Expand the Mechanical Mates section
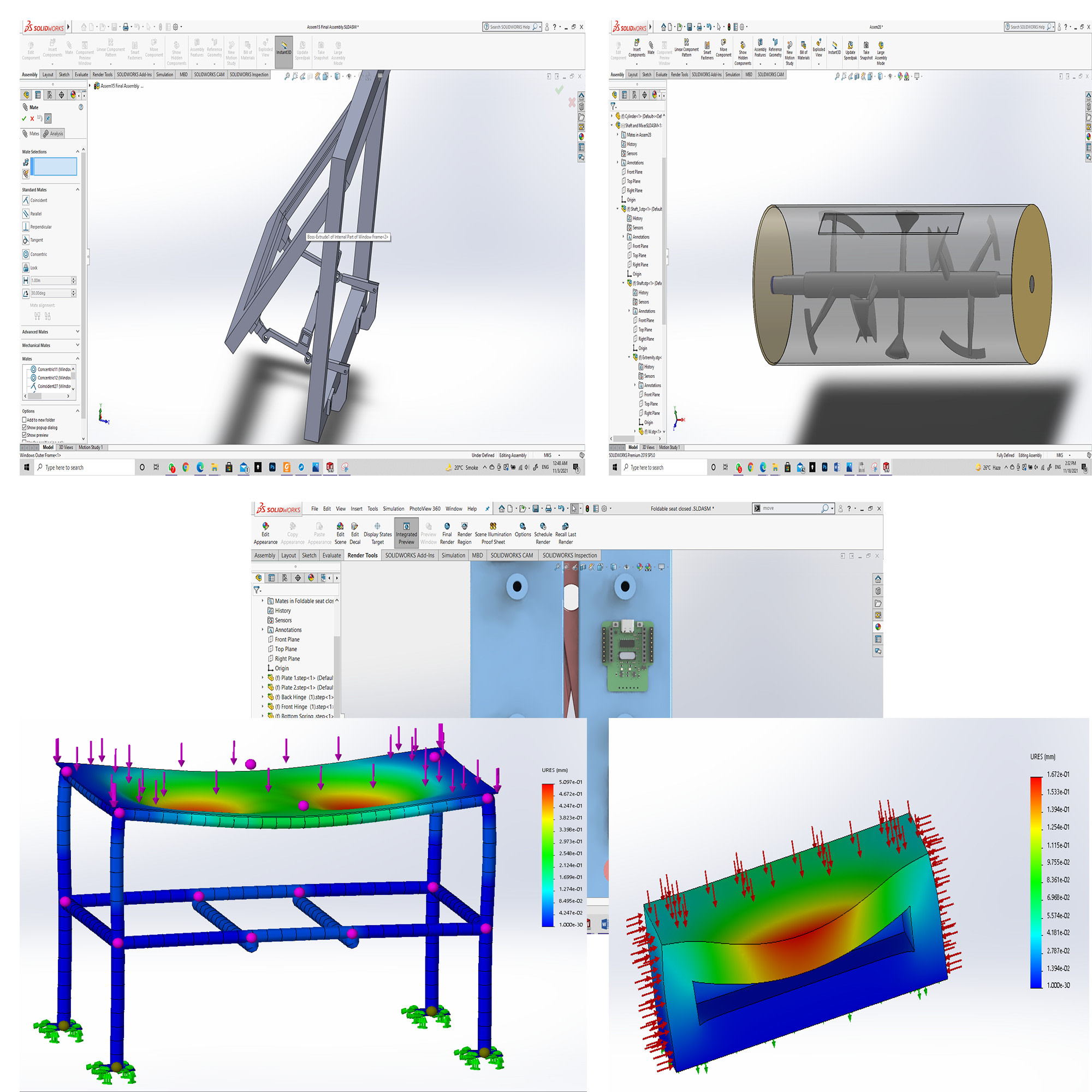 pyautogui.click(x=78, y=346)
